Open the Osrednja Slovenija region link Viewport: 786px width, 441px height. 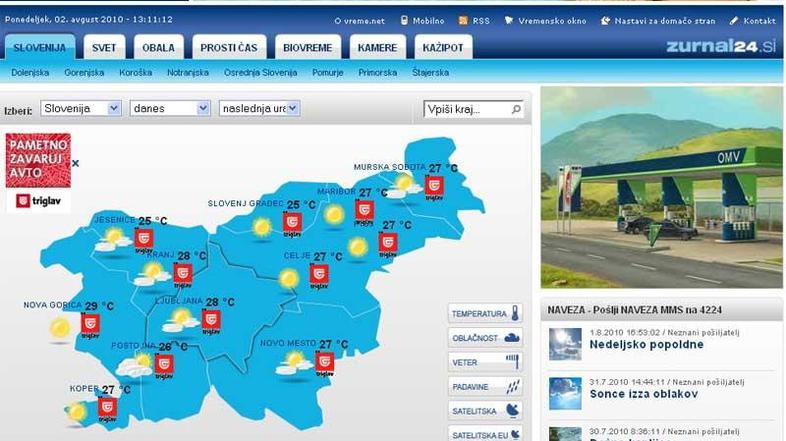coord(261,73)
